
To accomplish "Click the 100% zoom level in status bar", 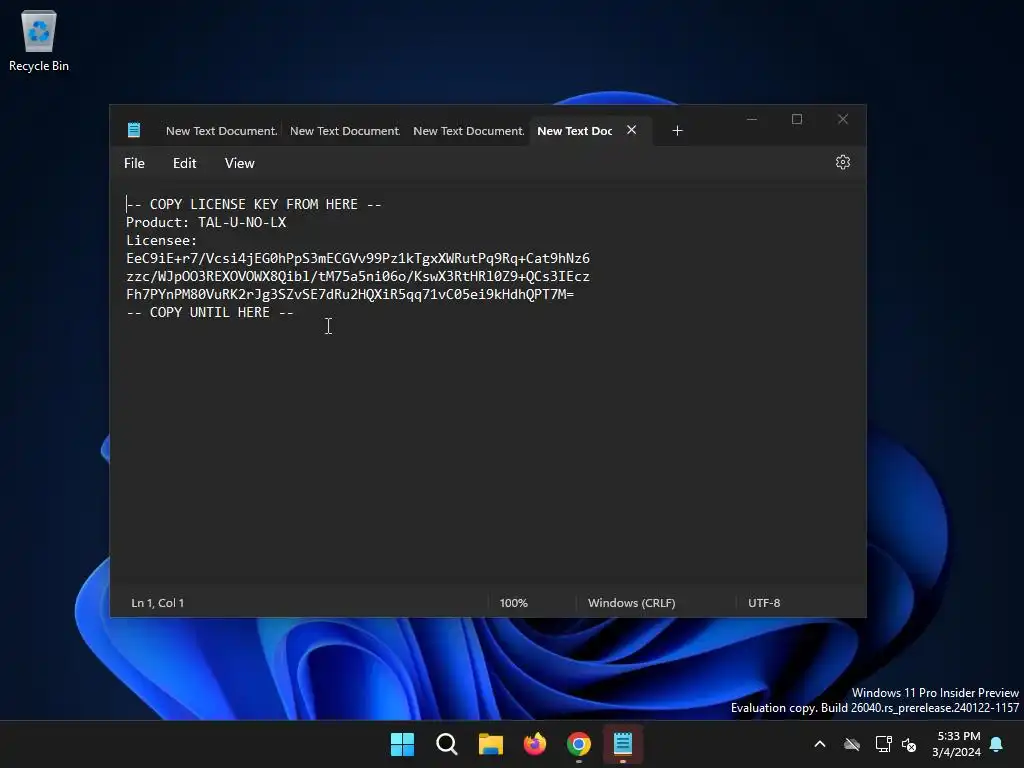I will (513, 603).
